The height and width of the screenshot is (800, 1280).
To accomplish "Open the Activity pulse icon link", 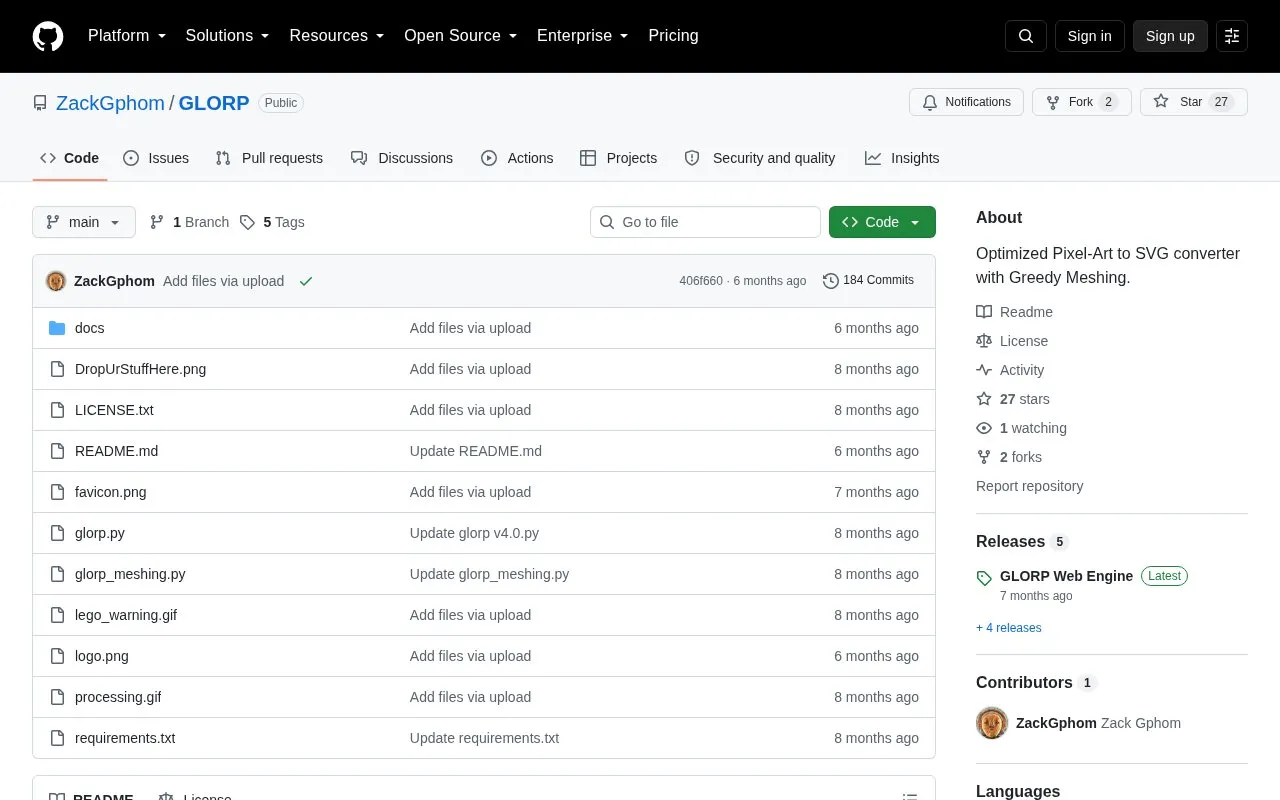I will (x=984, y=370).
